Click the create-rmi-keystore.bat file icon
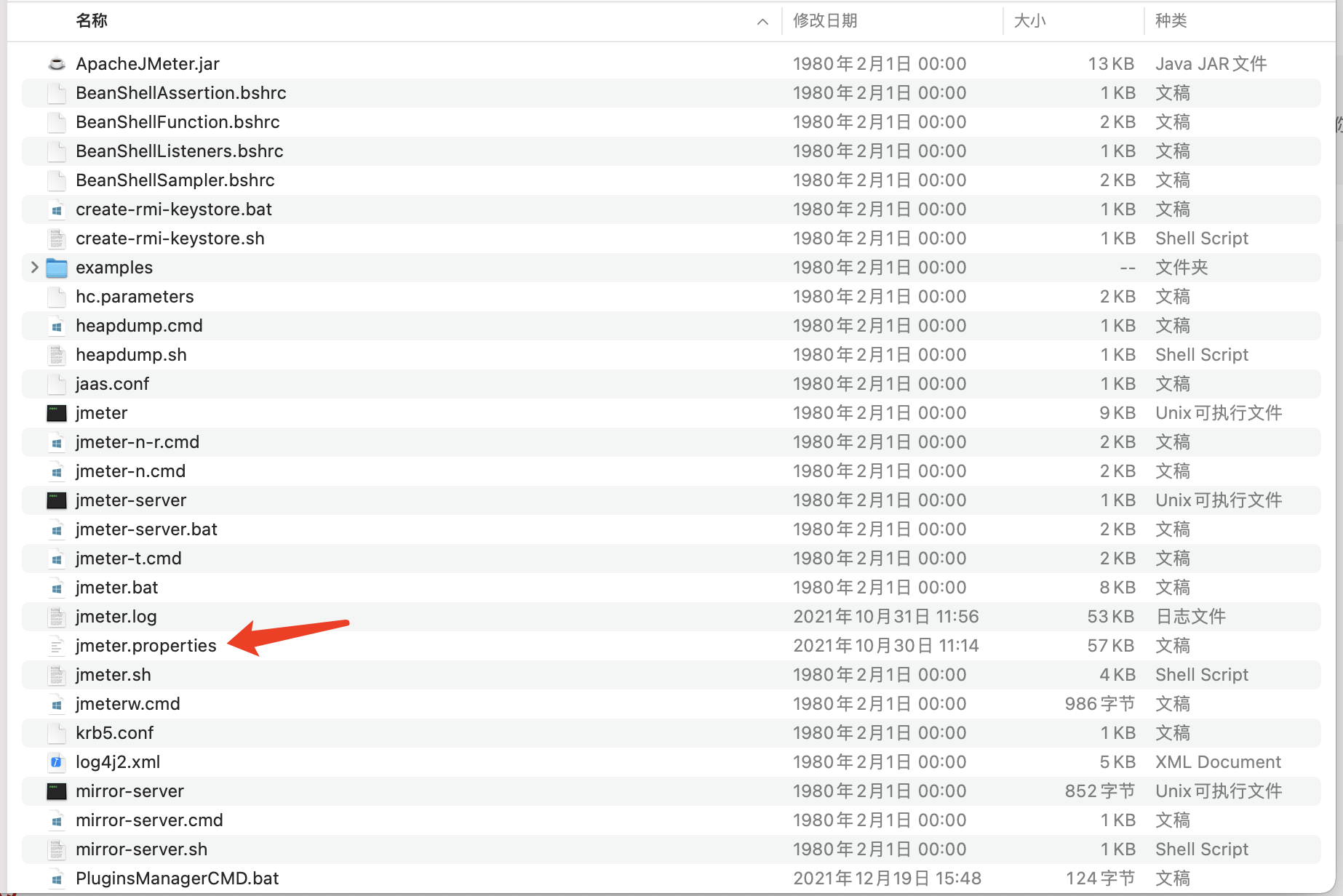1343x896 pixels. tap(57, 209)
